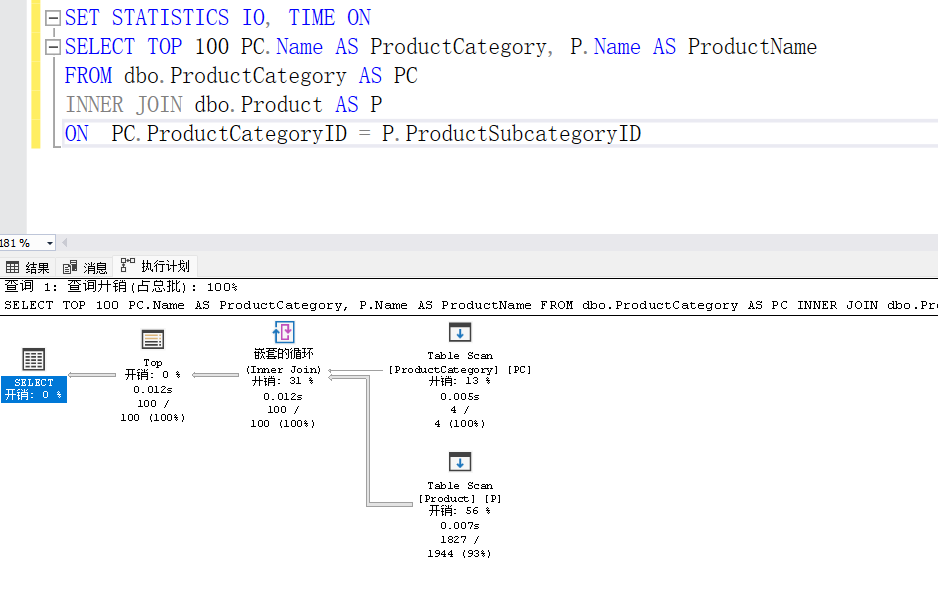The image size is (938, 604).
Task: Click Inner Join 开销: 31 % text
Action: (282, 381)
